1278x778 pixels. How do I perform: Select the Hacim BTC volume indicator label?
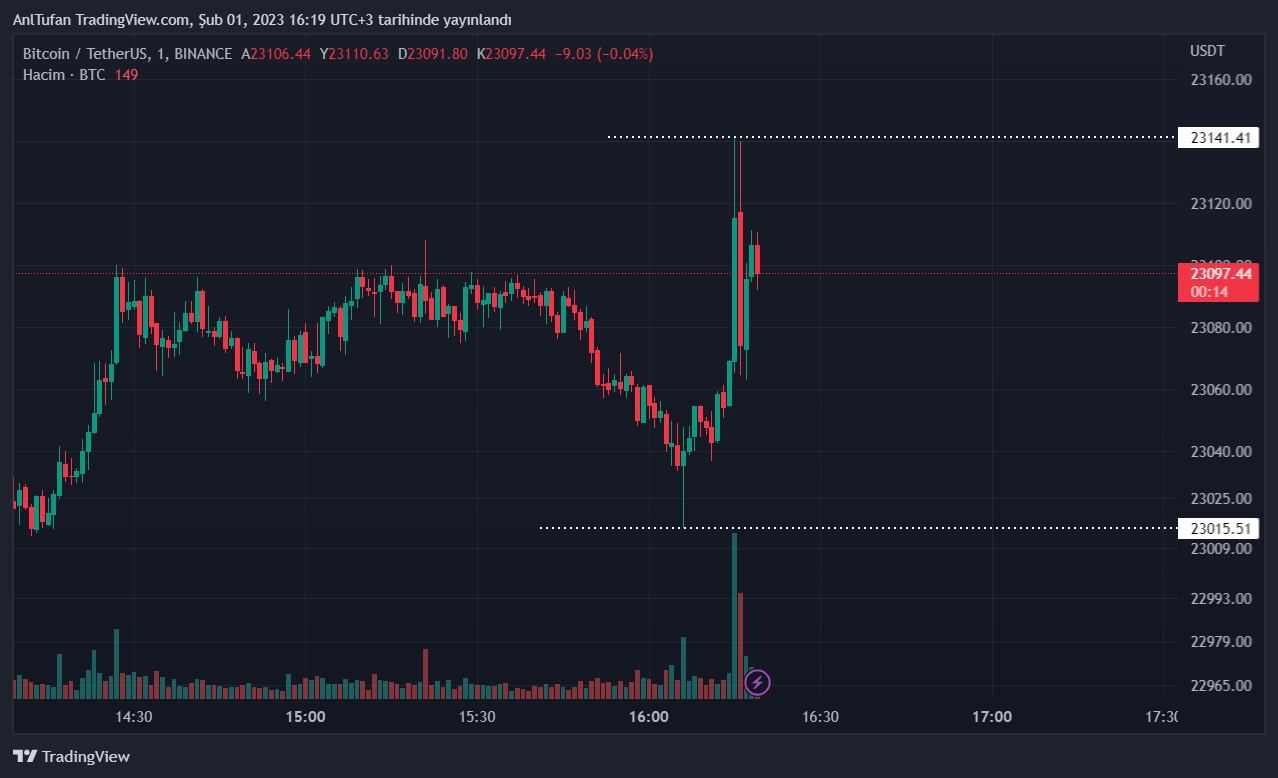click(x=65, y=75)
